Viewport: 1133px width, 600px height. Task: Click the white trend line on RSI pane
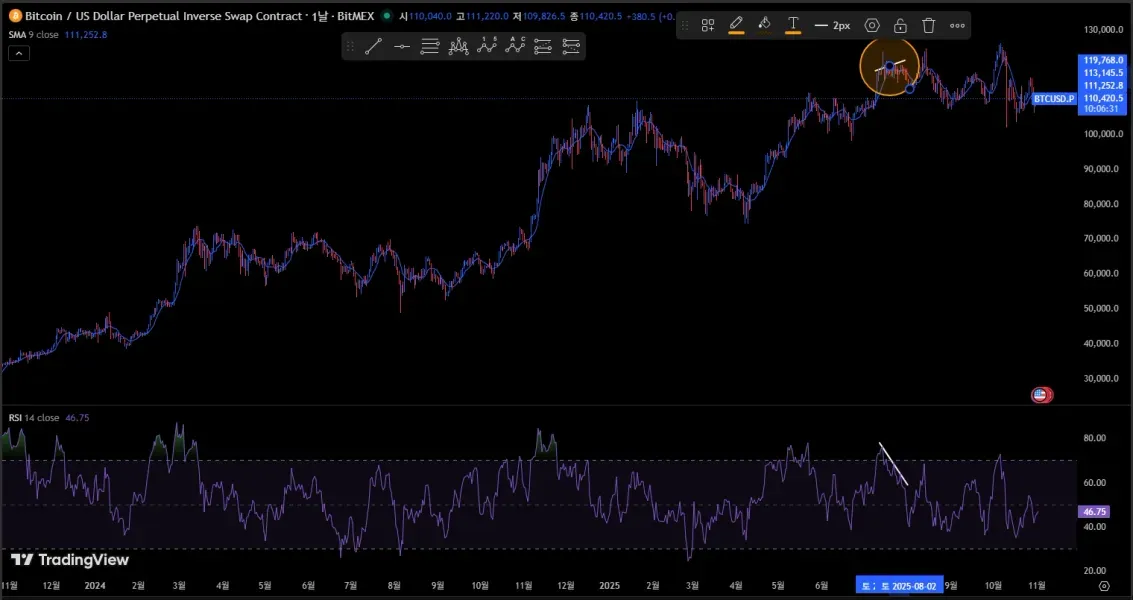pos(893,463)
